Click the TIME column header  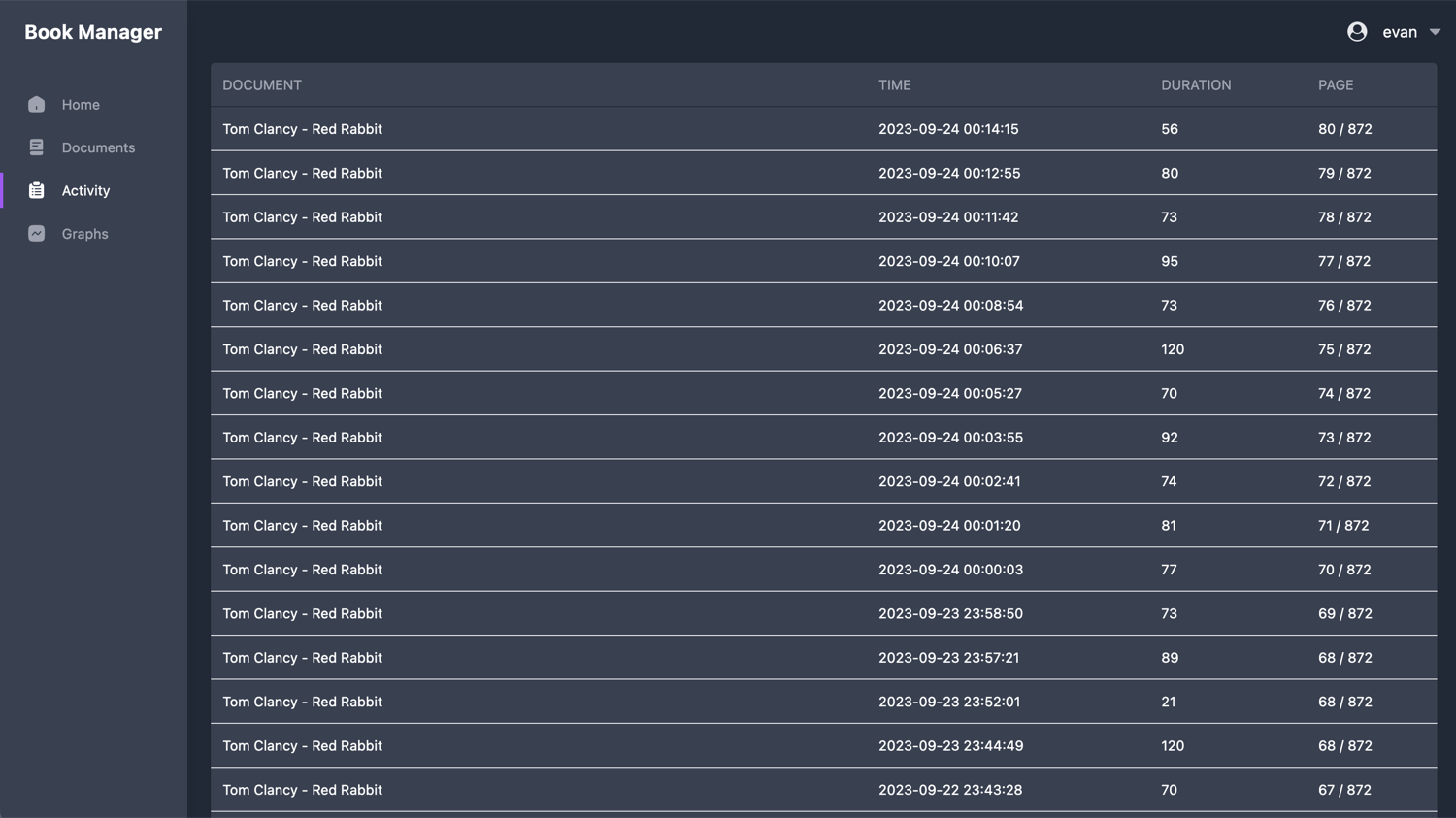(894, 85)
